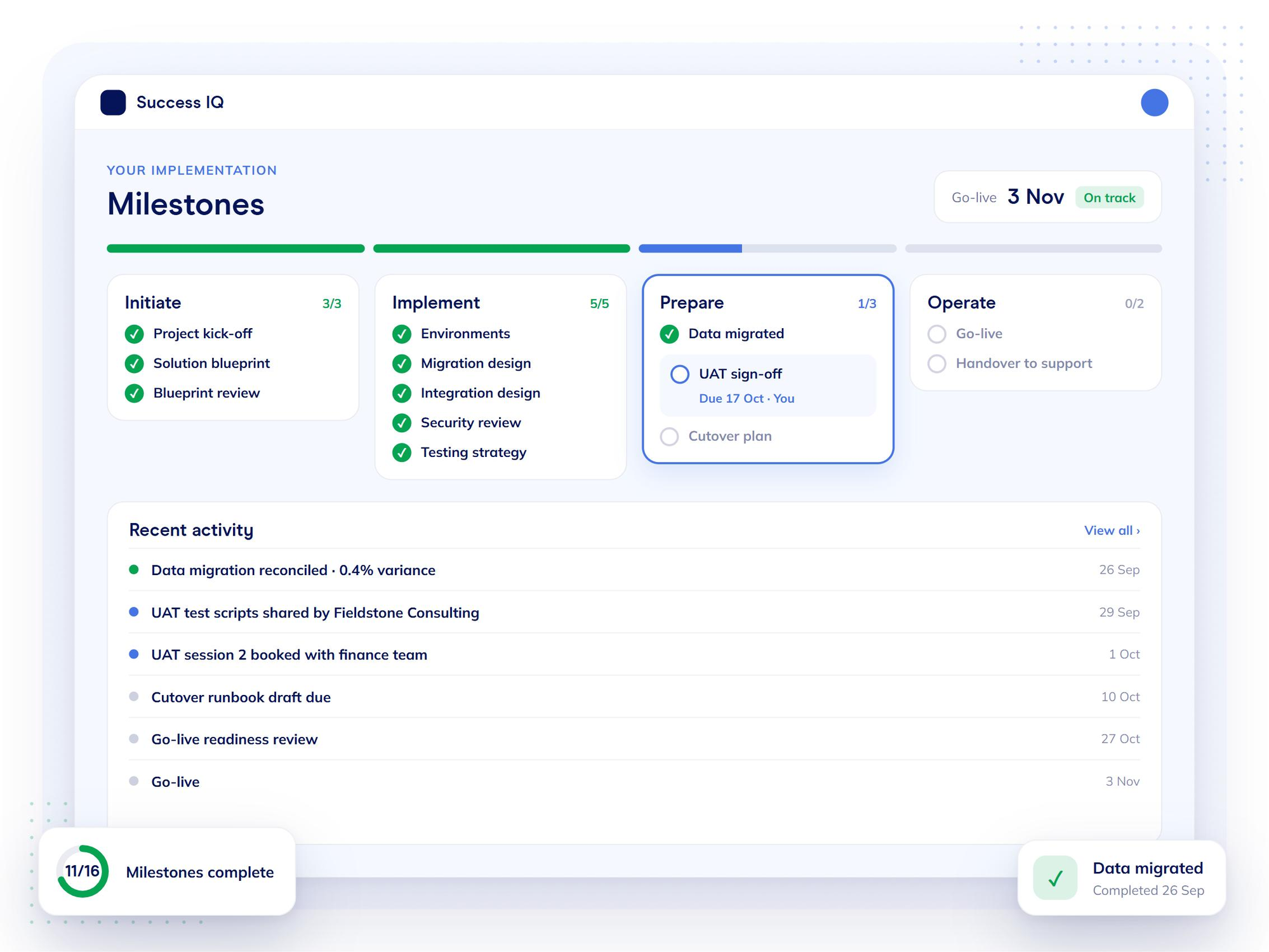Click green check beside Integration design
Screen dimensions: 1269x952
[402, 393]
